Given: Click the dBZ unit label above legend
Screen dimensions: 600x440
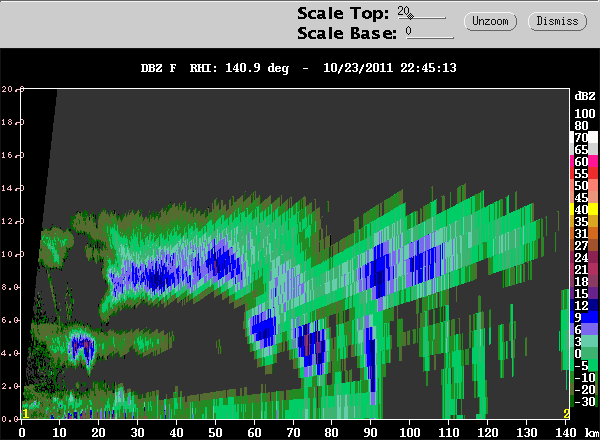Looking at the screenshot, I should click(x=585, y=96).
